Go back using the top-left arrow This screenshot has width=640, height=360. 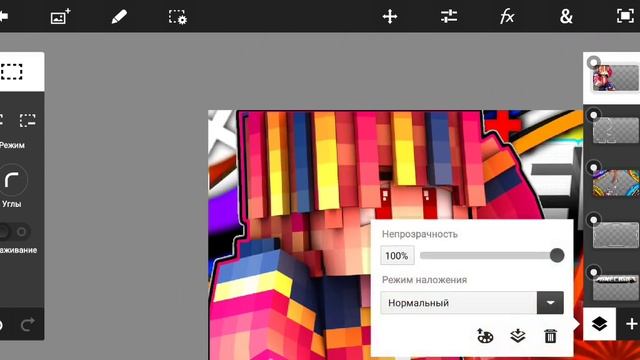tap(4, 16)
